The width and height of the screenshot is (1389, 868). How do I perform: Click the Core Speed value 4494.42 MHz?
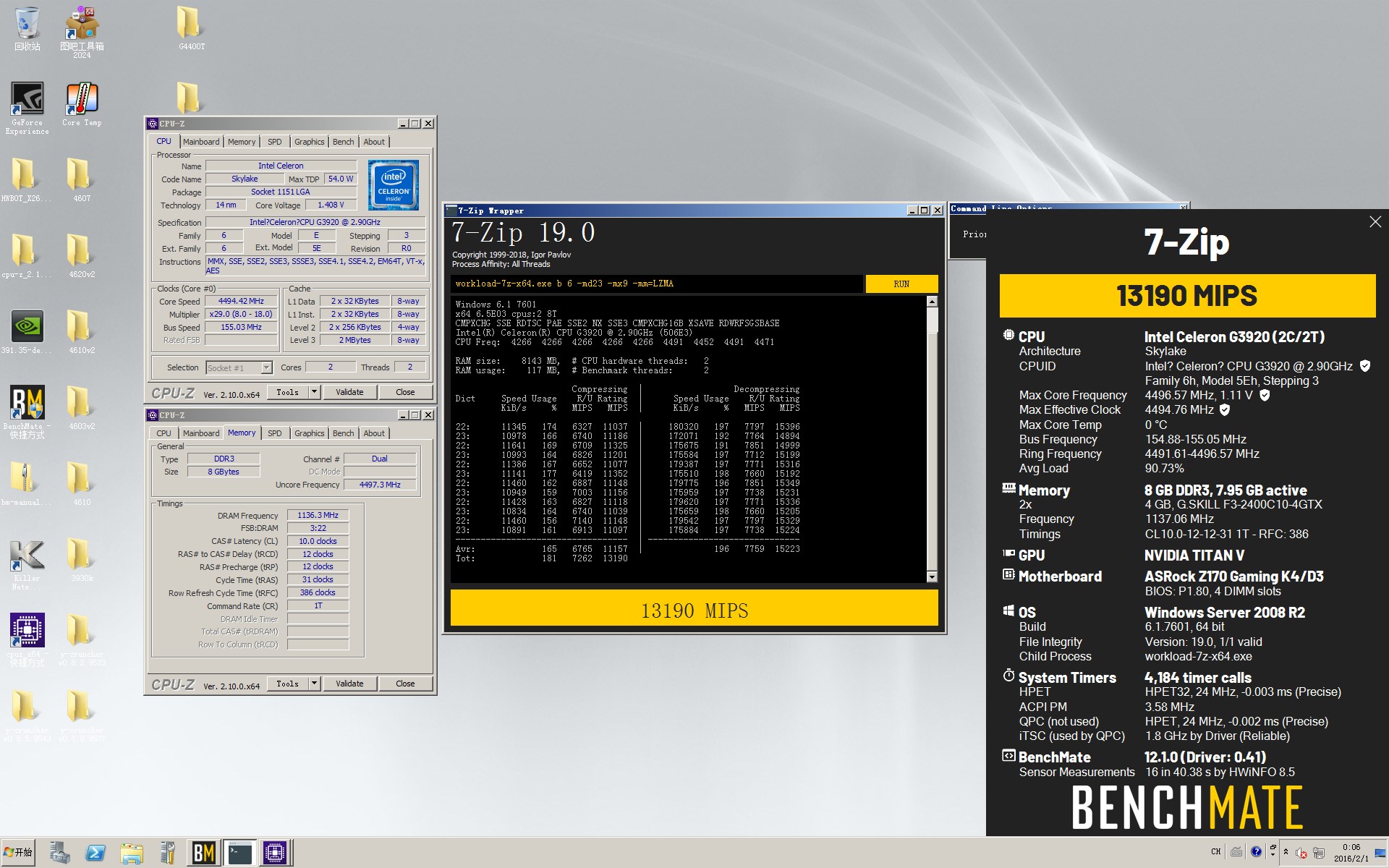[241, 302]
